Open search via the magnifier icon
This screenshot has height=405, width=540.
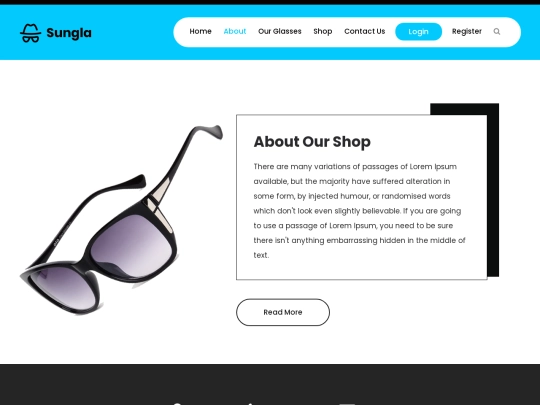[x=497, y=32]
